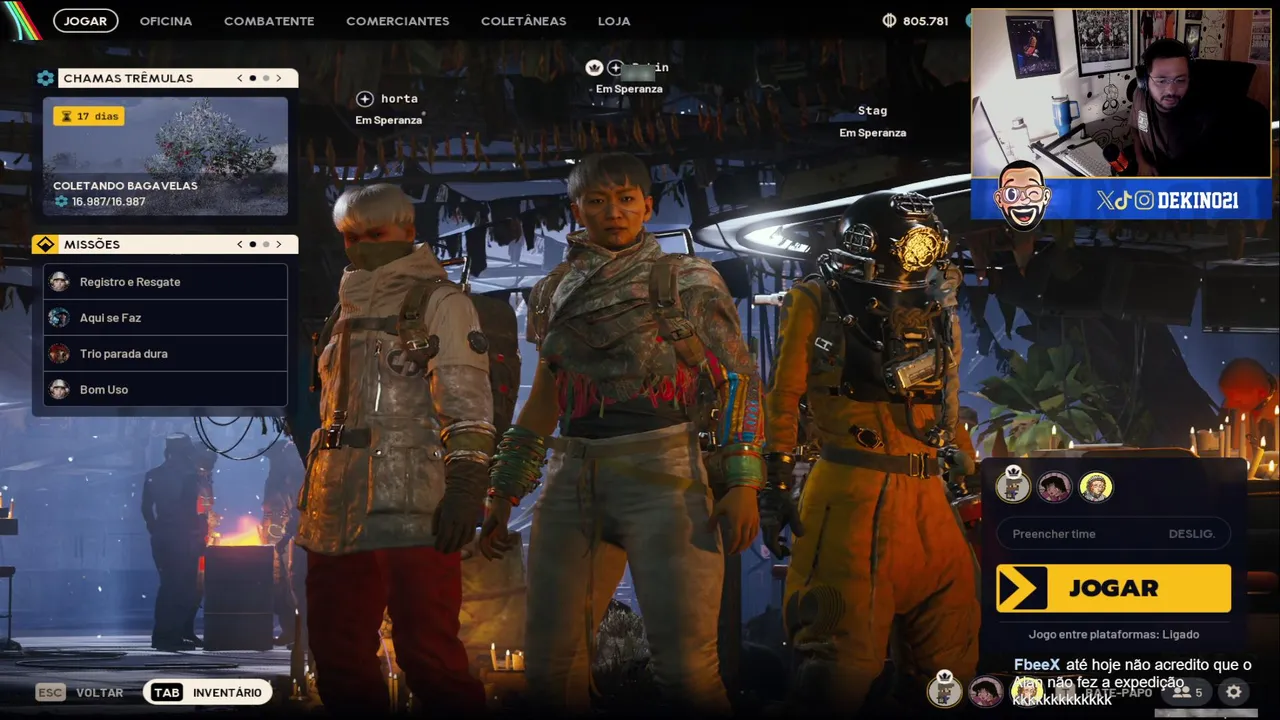Click the Trio parada dura trader portrait
This screenshot has height=720, width=1280.
point(60,354)
